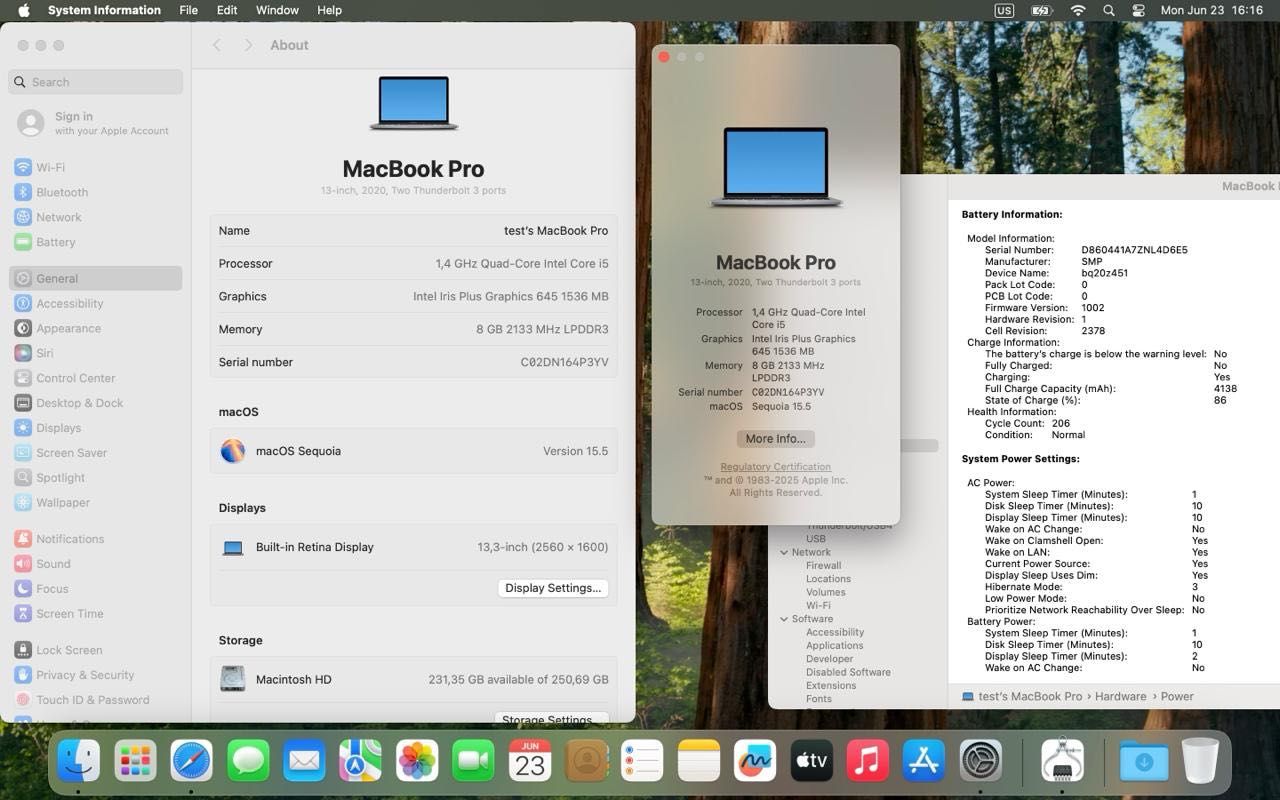1280x800 pixels.
Task: Open Music from the Dock
Action: point(868,761)
